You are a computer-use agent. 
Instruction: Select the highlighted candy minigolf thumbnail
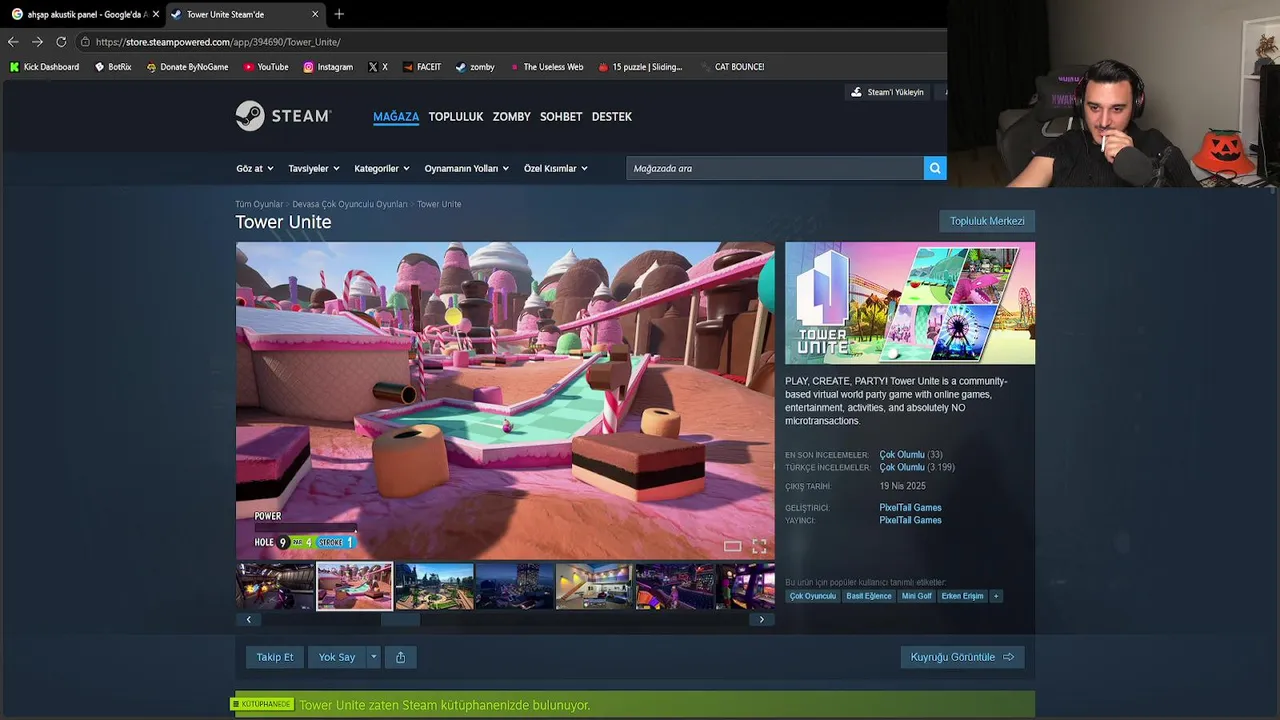coord(355,587)
